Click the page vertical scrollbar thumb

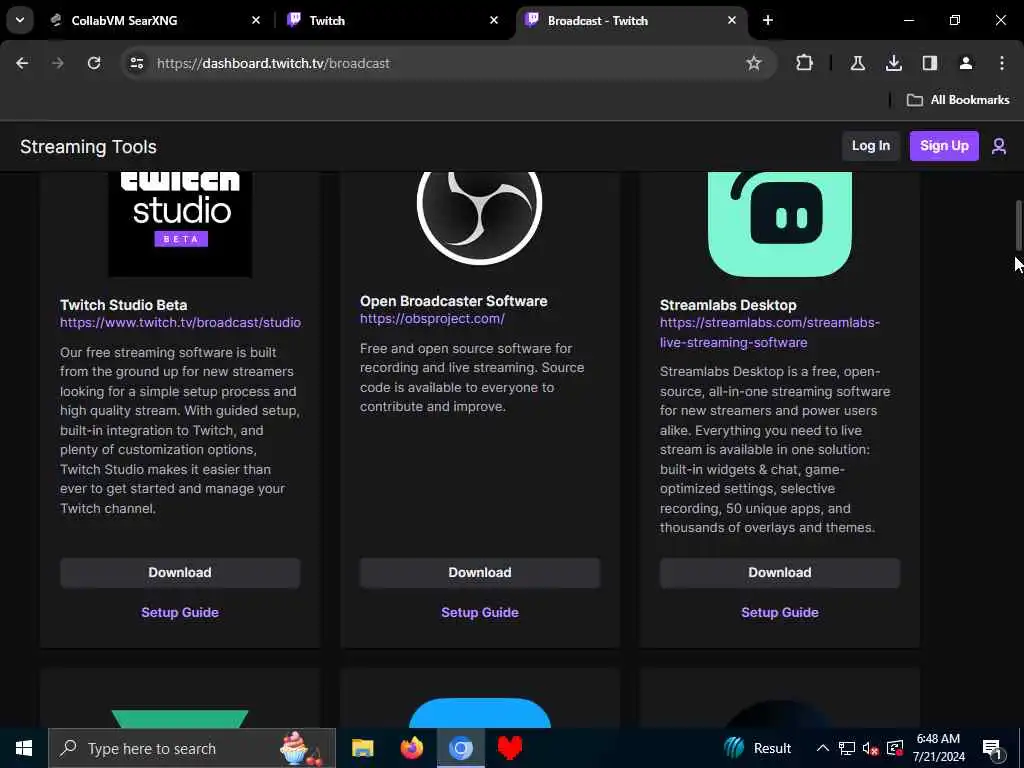[x=1017, y=225]
